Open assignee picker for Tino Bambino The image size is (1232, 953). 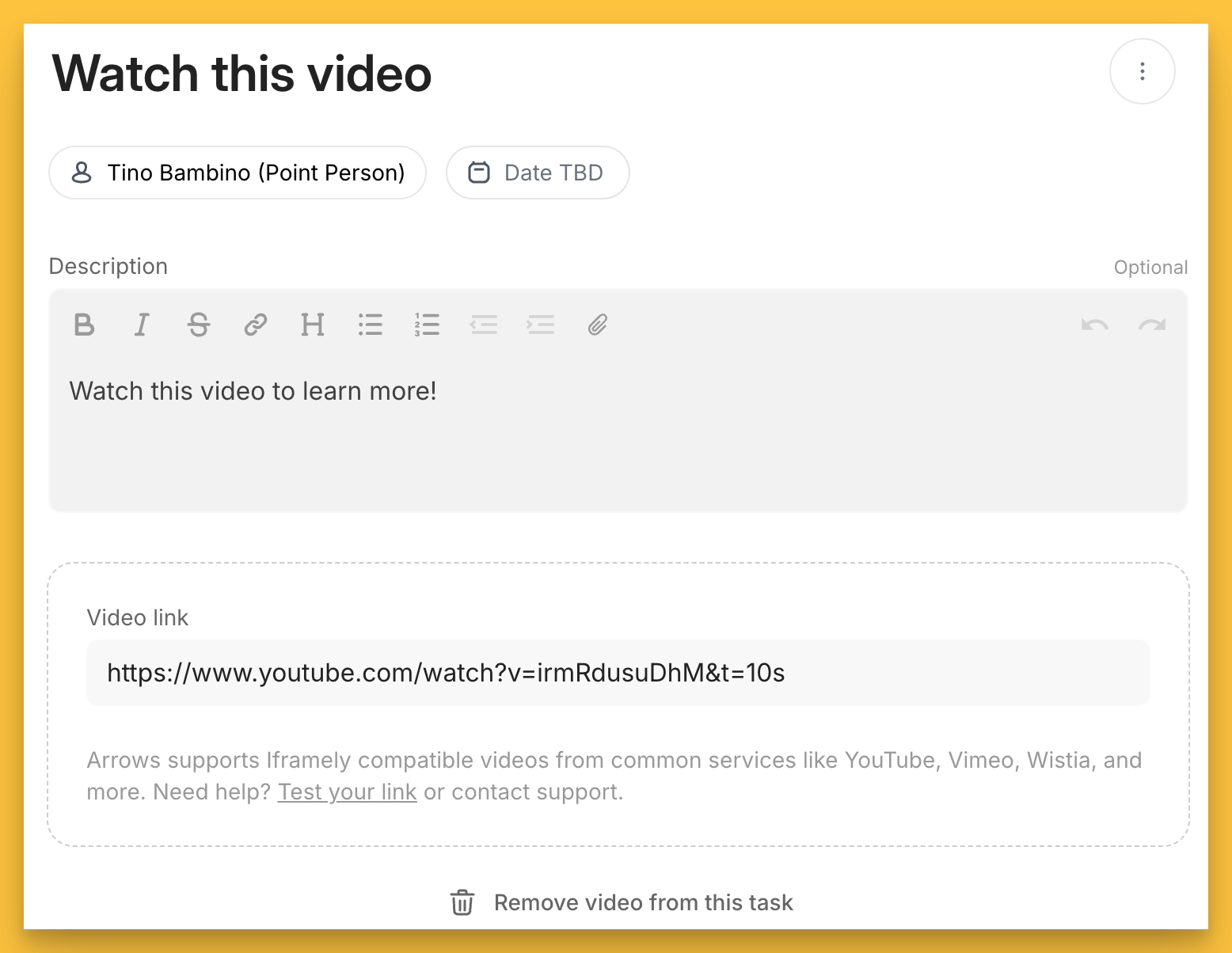tap(238, 173)
